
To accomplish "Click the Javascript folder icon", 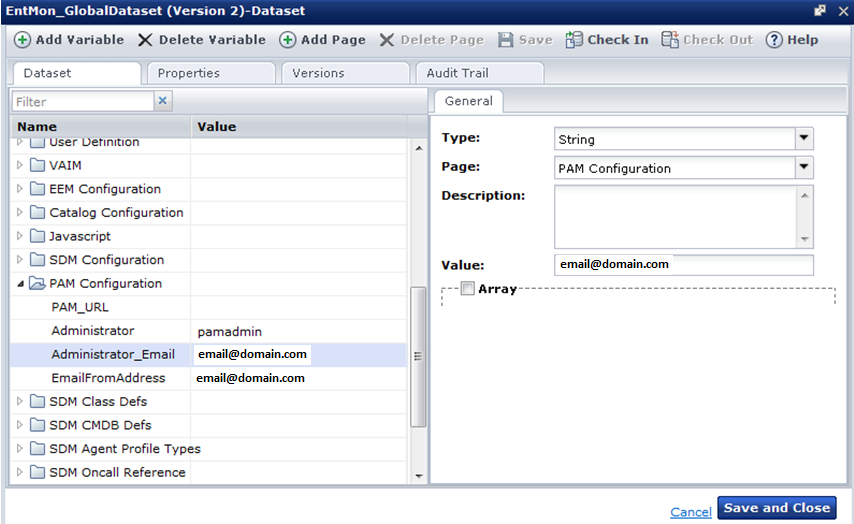I will click(37, 236).
